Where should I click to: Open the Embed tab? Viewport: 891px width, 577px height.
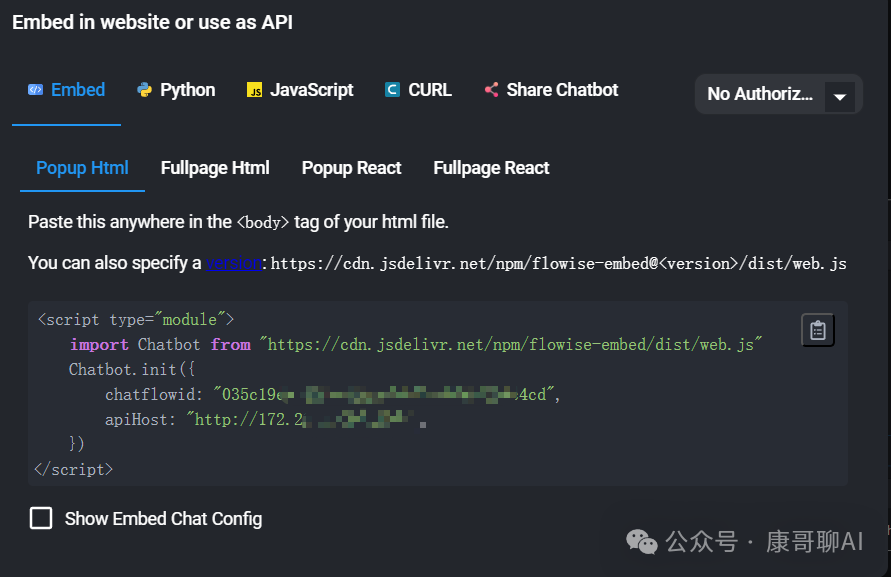pos(66,90)
